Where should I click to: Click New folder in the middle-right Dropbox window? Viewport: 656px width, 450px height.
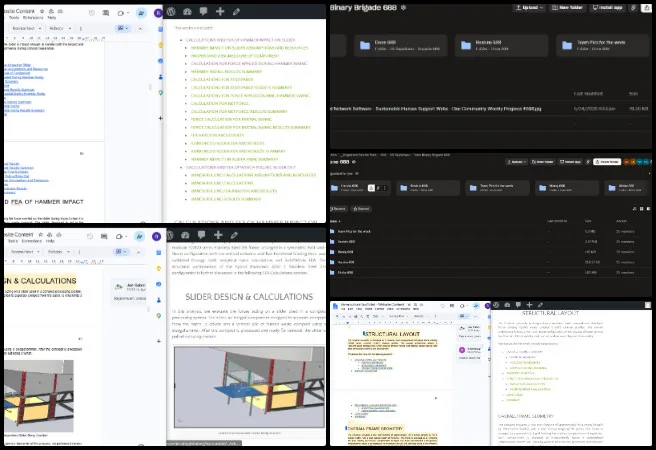tap(543, 162)
